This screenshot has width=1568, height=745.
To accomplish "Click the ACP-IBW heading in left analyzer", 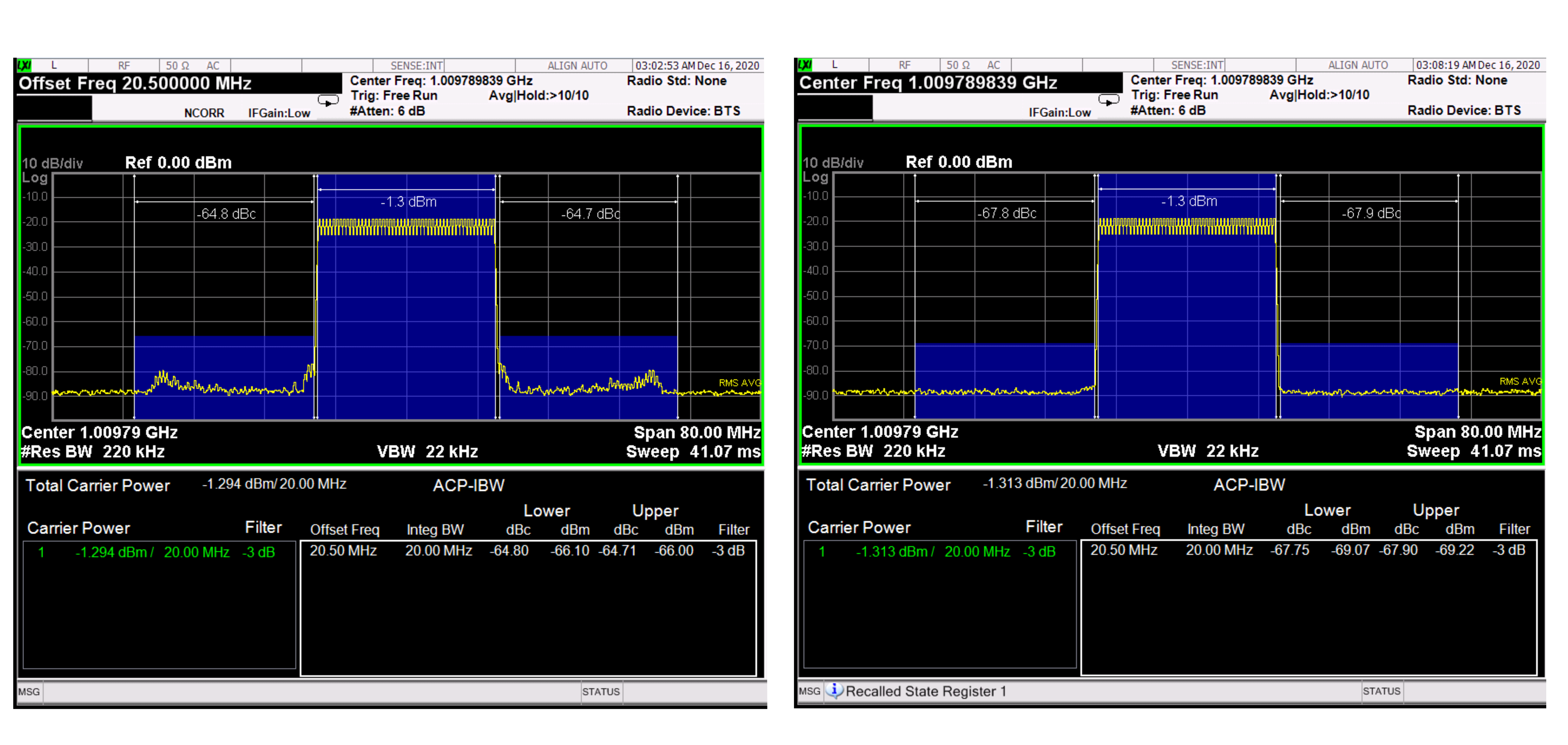I will click(468, 486).
